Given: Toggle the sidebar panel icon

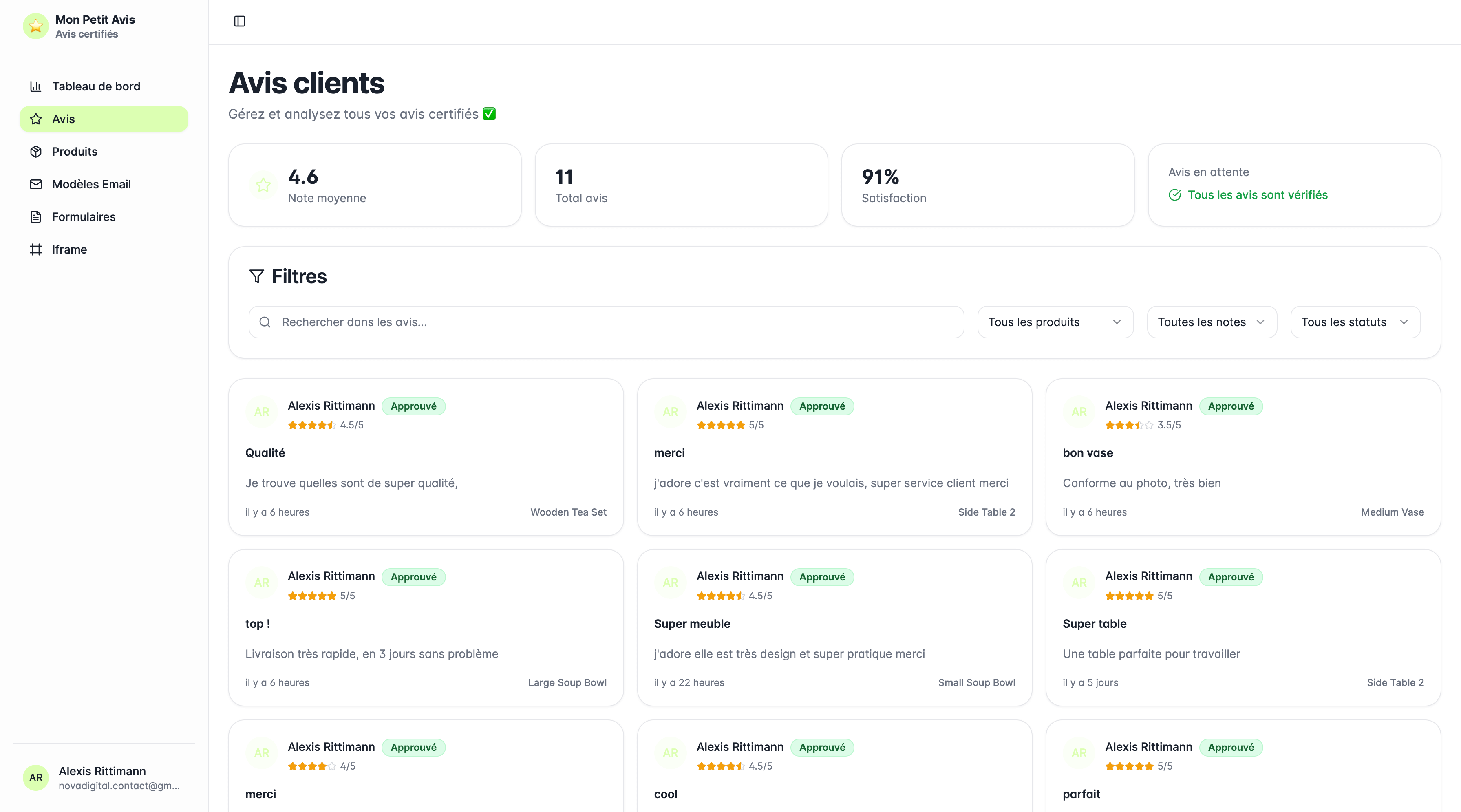Looking at the screenshot, I should click(239, 21).
